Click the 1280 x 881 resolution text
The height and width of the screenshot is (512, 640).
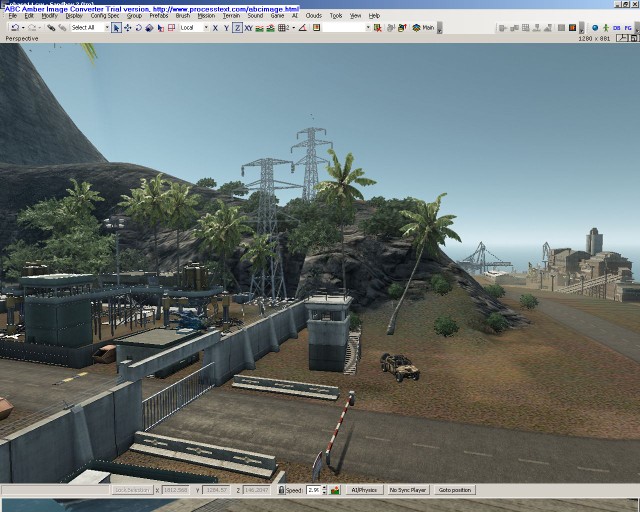click(594, 39)
